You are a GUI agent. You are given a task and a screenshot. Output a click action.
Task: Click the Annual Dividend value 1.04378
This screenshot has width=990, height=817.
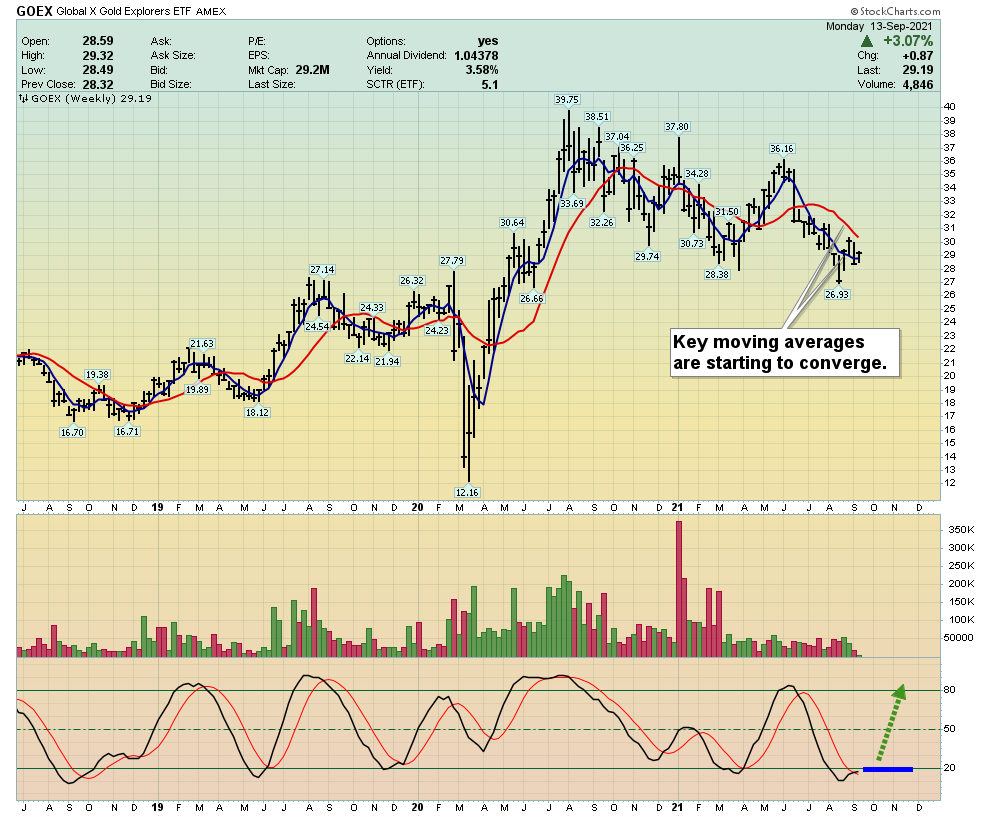click(476, 56)
